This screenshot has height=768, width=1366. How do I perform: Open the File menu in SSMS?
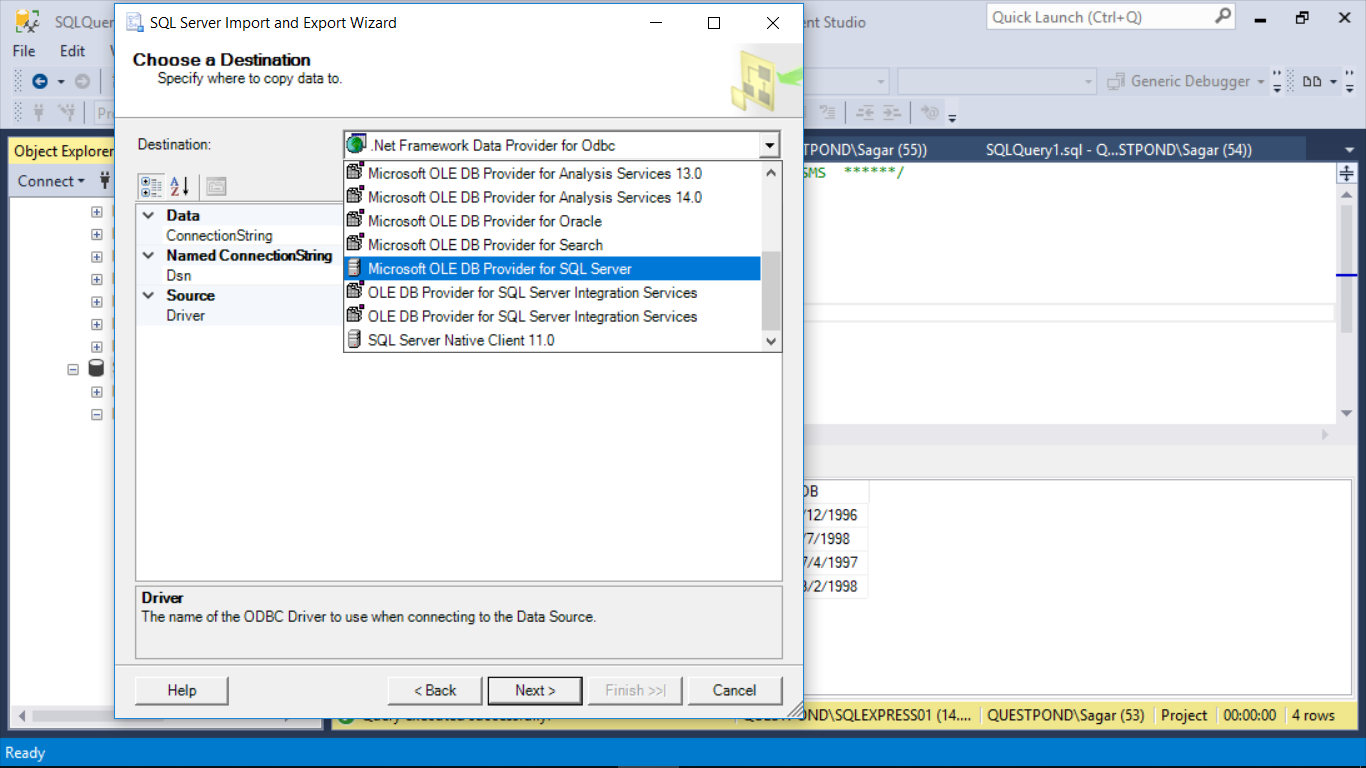pos(24,51)
